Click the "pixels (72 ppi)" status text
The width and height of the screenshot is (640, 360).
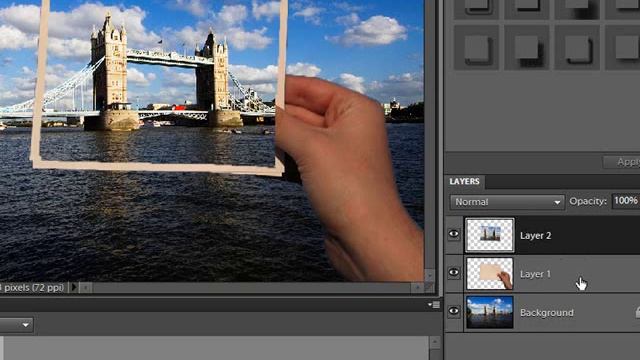34,287
